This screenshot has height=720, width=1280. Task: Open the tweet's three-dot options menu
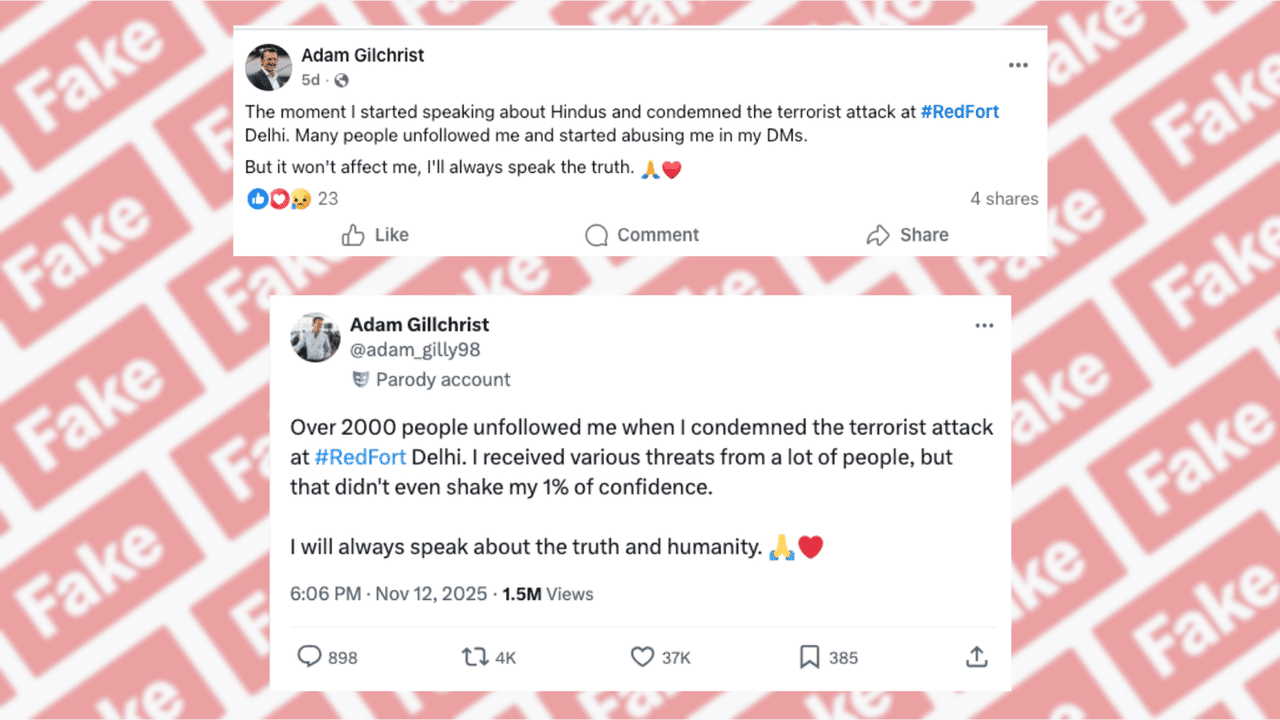point(984,324)
